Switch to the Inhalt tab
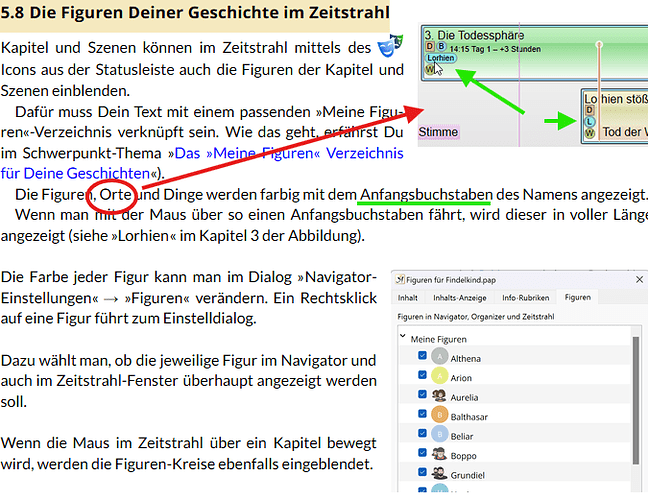The width and height of the screenshot is (648, 500). (x=408, y=298)
